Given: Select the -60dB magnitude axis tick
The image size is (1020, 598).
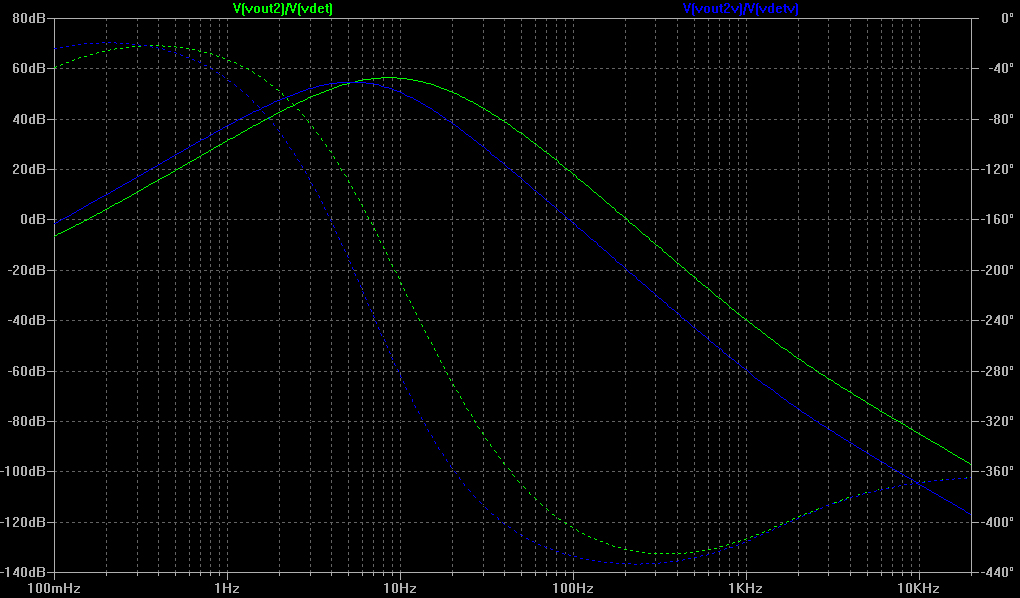Looking at the screenshot, I should click(28, 371).
